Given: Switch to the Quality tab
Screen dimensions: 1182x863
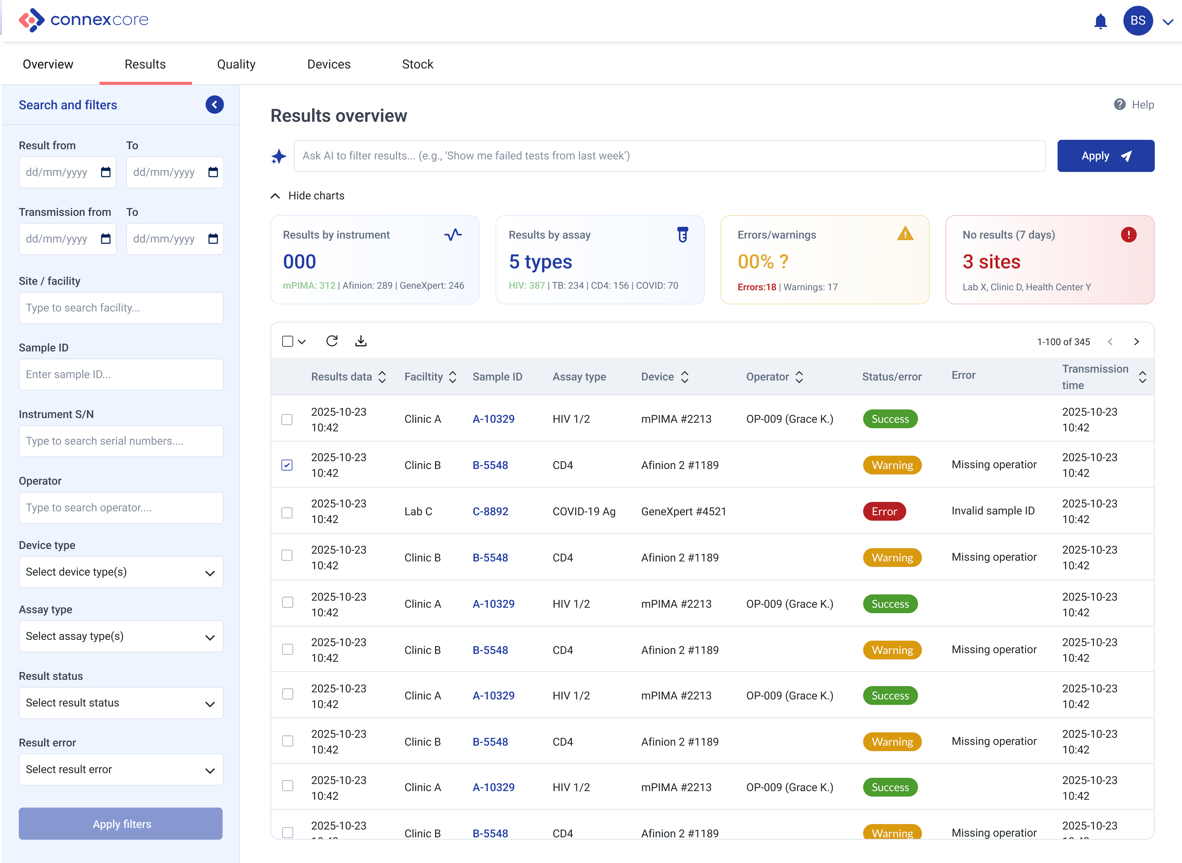Looking at the screenshot, I should pyautogui.click(x=236, y=64).
